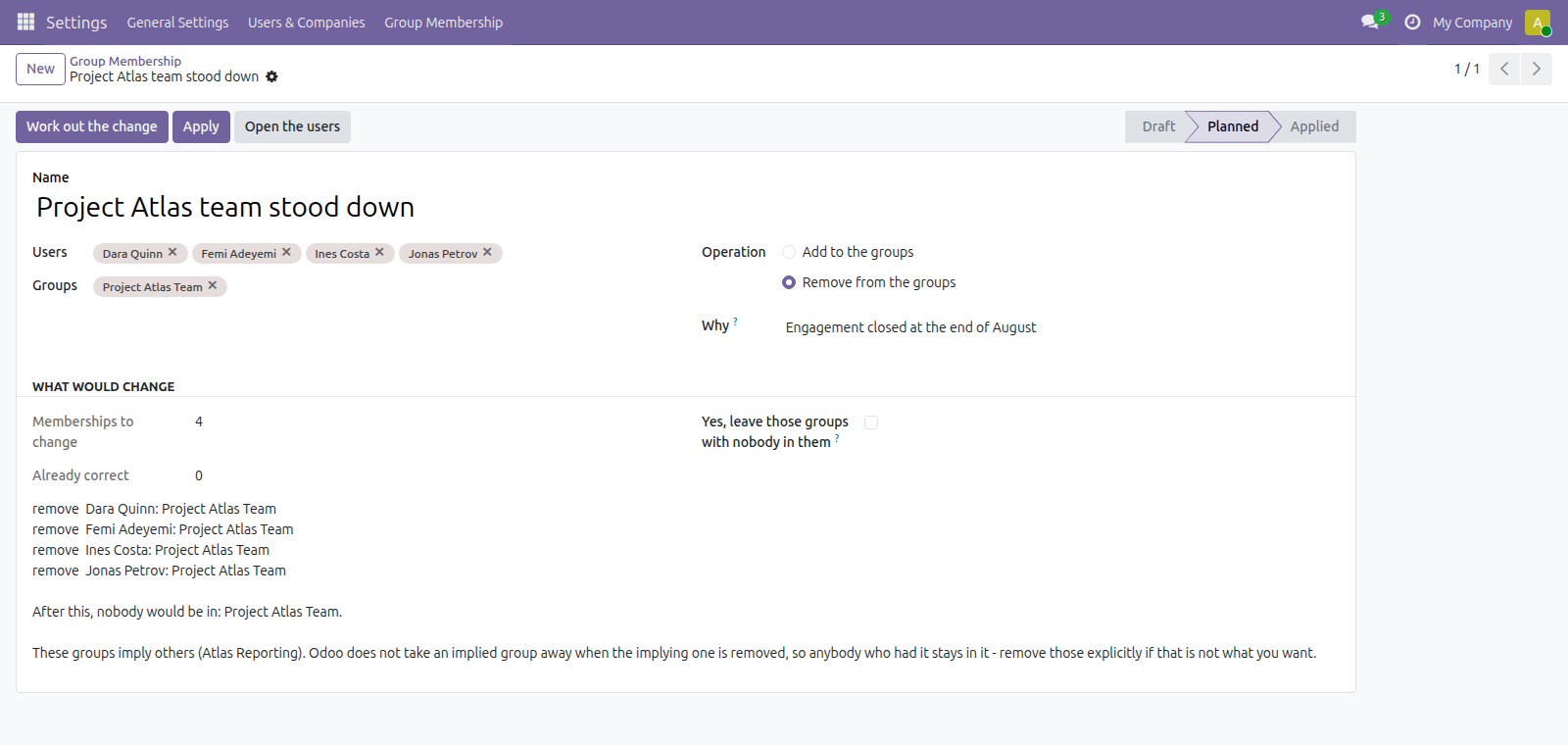Click Work out the change button
Image resolution: width=1568 pixels, height=745 pixels.
(x=92, y=126)
